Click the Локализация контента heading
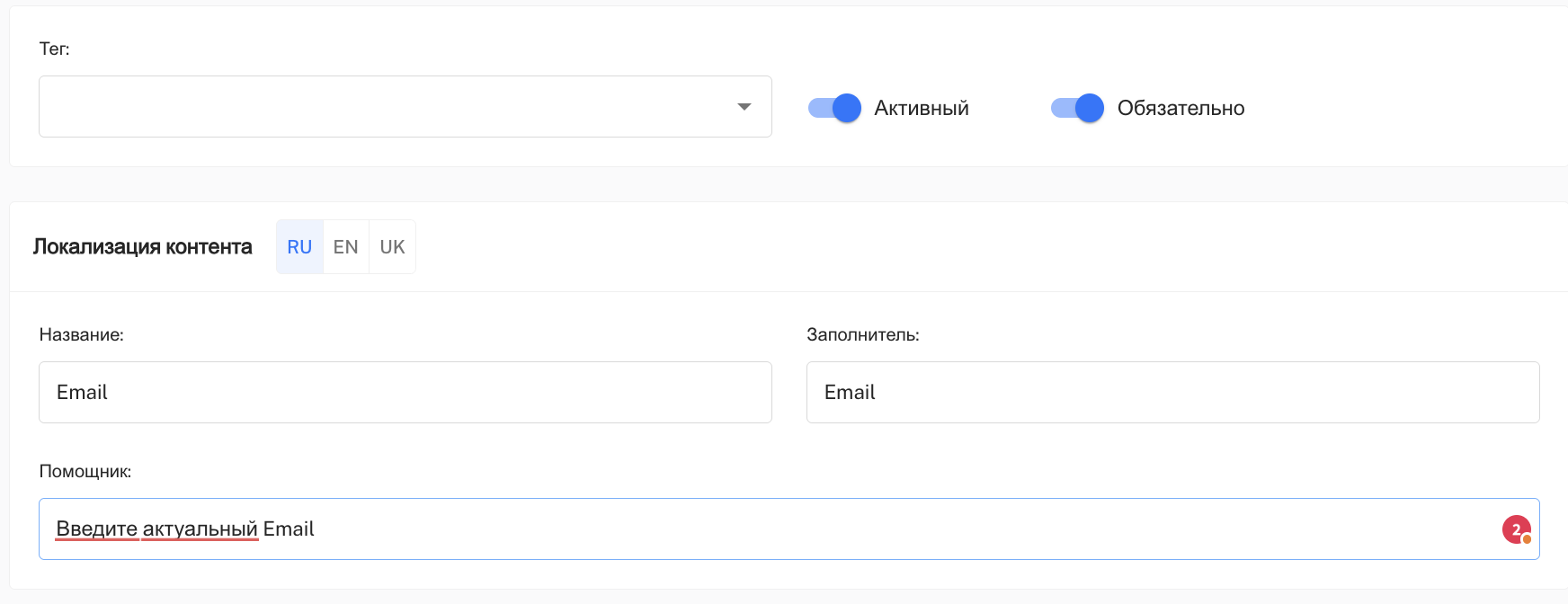 (x=142, y=247)
